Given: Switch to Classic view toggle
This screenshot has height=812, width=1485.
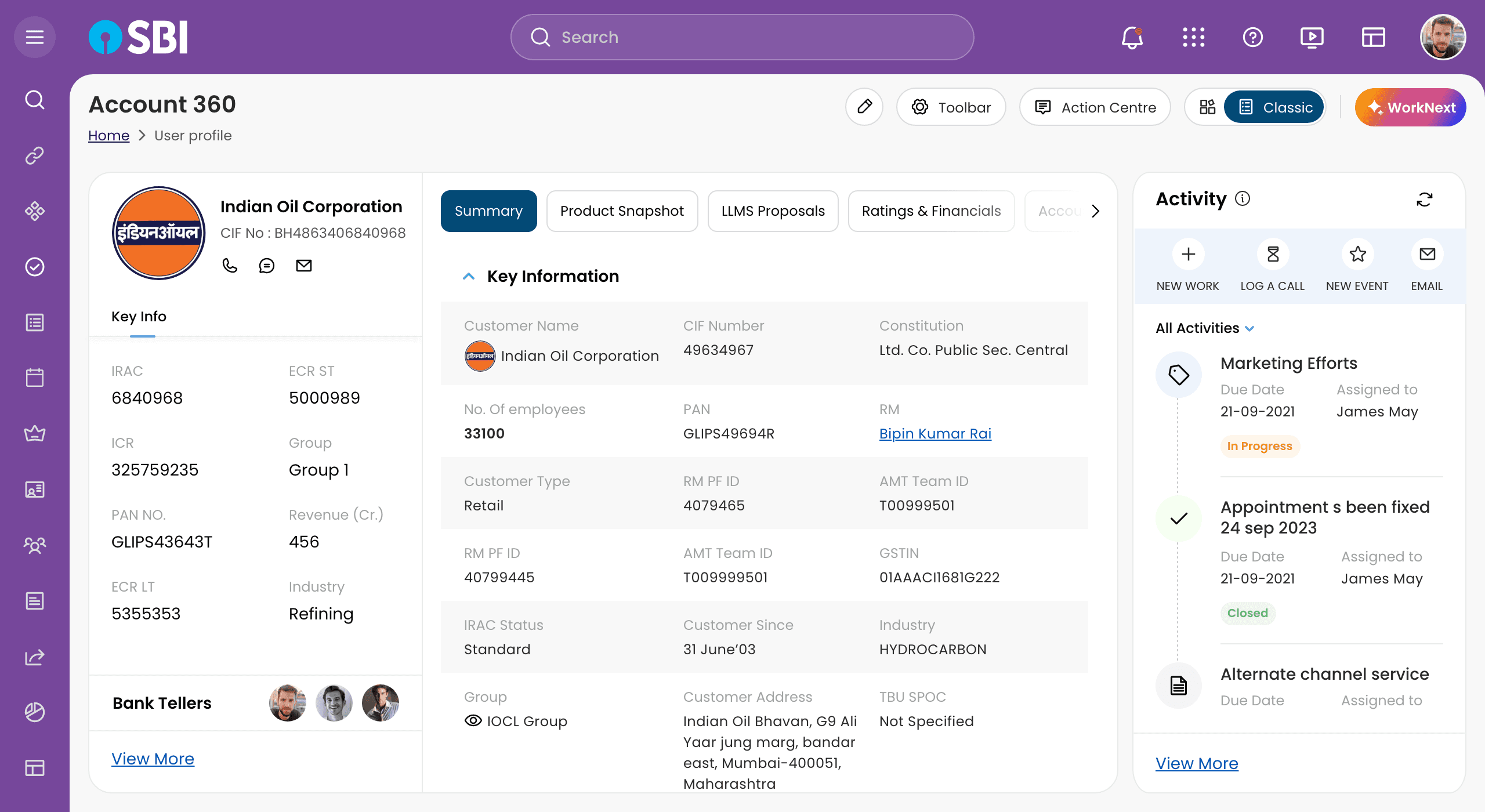Looking at the screenshot, I should coord(1275,107).
